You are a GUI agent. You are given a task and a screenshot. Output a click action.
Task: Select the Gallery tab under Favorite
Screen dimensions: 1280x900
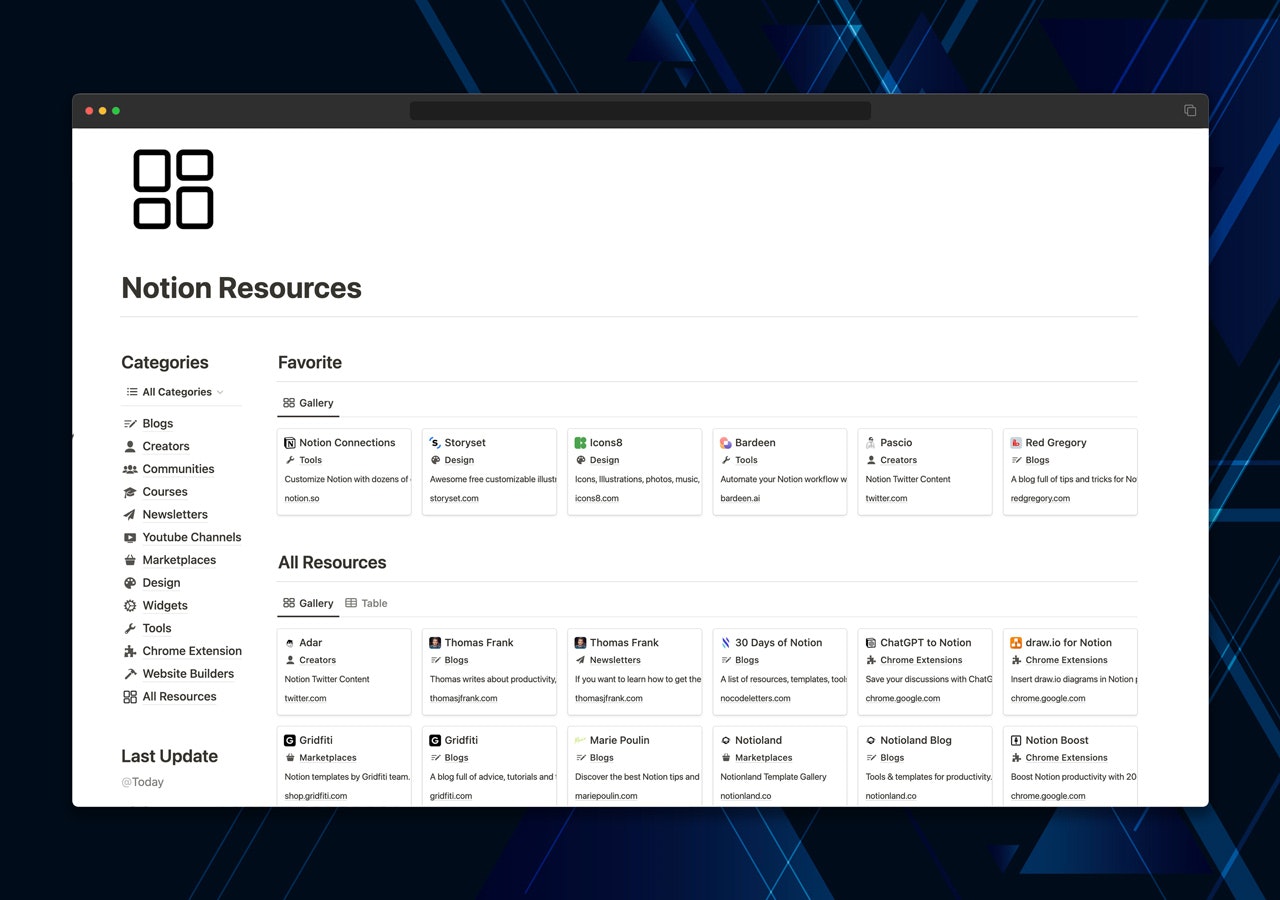pyautogui.click(x=308, y=403)
